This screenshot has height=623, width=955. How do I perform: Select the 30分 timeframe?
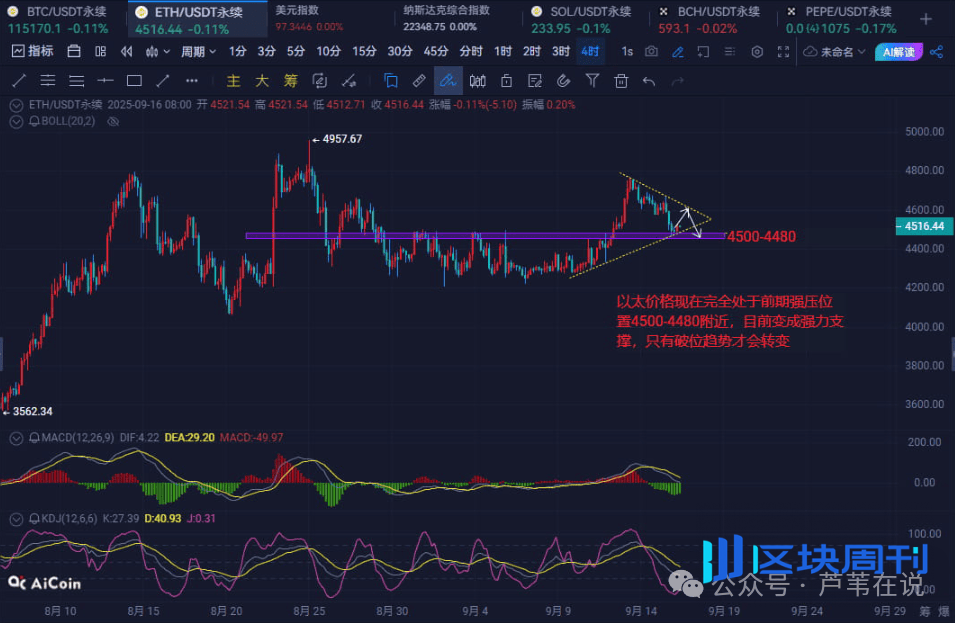click(400, 52)
